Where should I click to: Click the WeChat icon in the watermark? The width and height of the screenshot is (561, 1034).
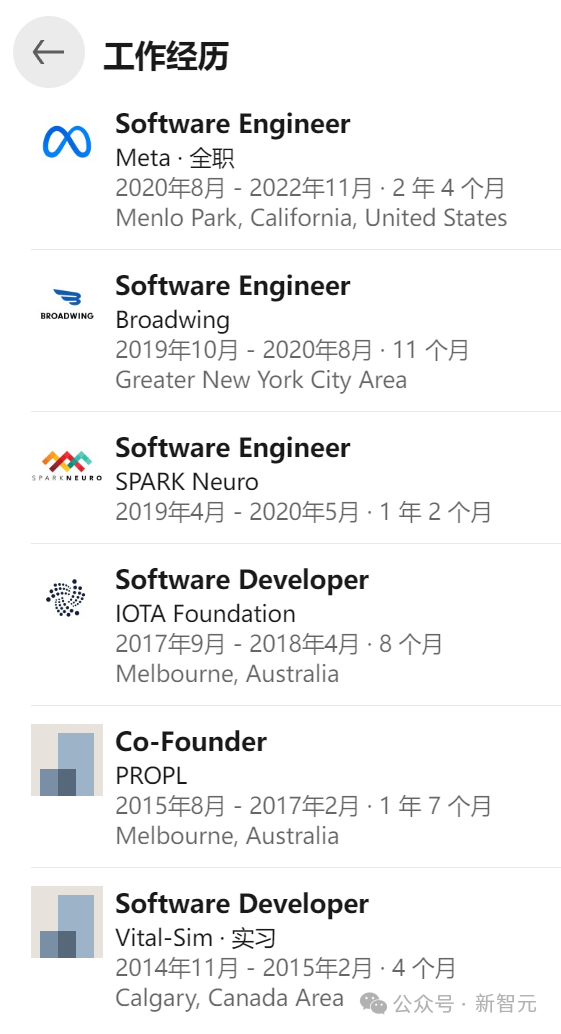[373, 1004]
